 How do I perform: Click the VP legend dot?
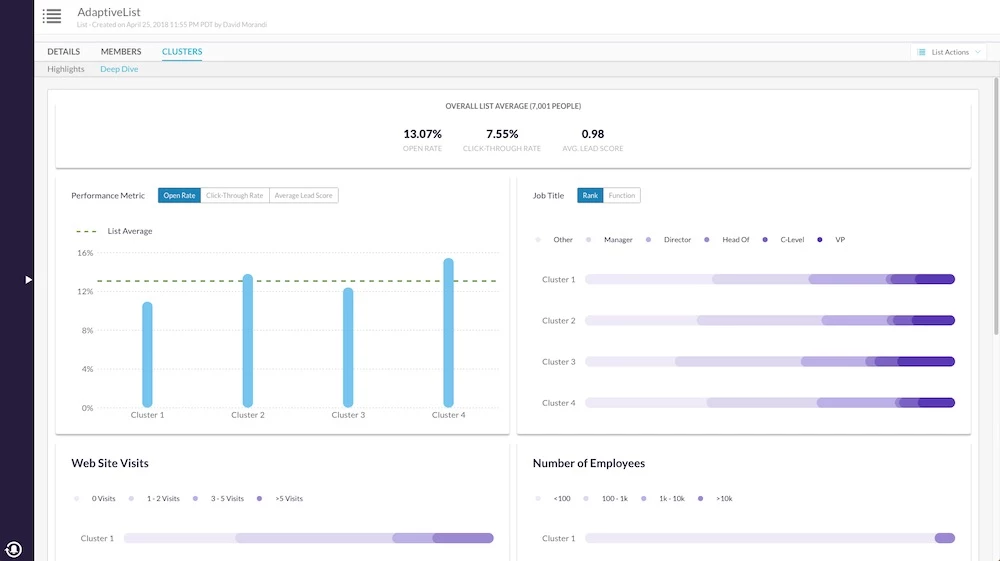click(820, 240)
